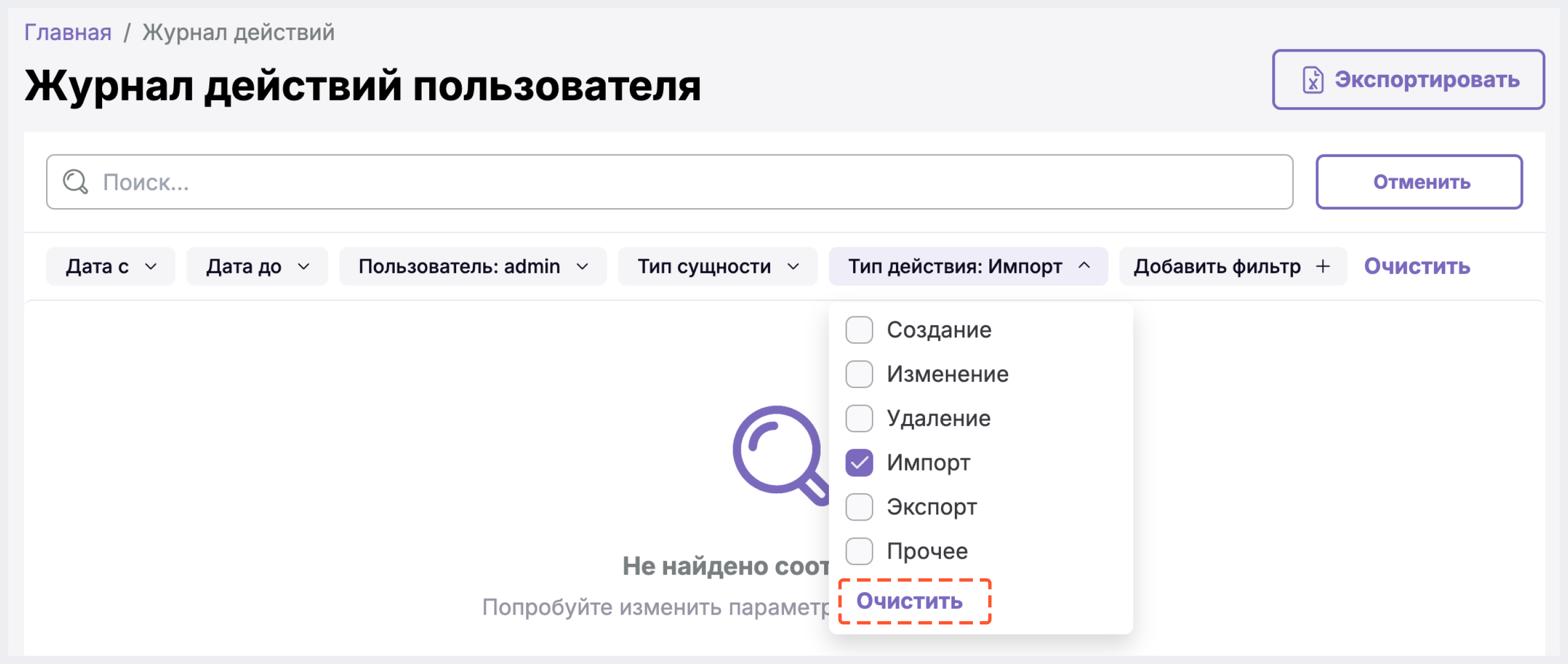This screenshot has height=664, width=1568.
Task: Click the plus icon on Добавить фильтр
Action: [1323, 266]
